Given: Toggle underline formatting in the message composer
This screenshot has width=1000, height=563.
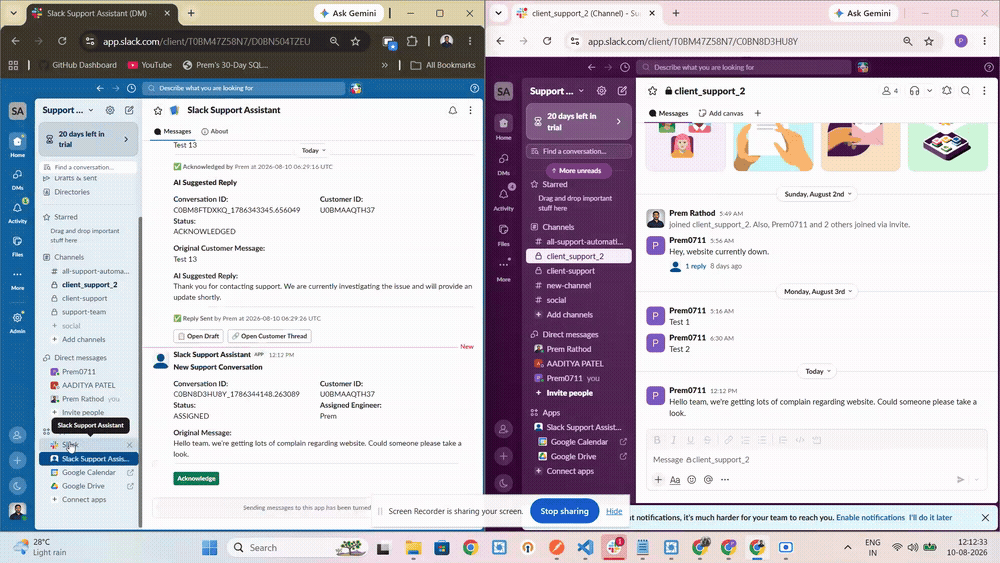Looking at the screenshot, I should 690,440.
